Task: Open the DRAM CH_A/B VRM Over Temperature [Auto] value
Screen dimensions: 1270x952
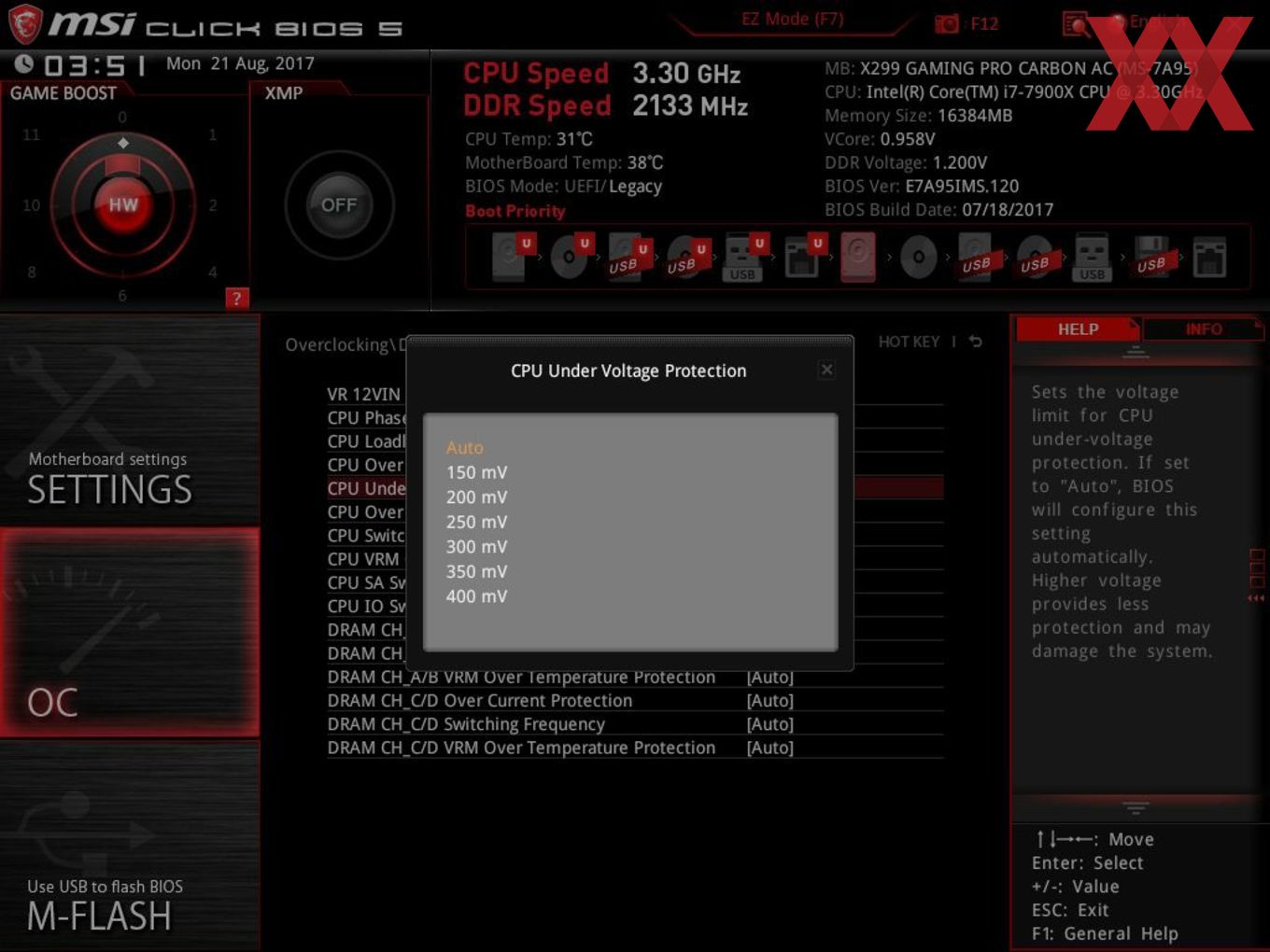Action: [769, 679]
